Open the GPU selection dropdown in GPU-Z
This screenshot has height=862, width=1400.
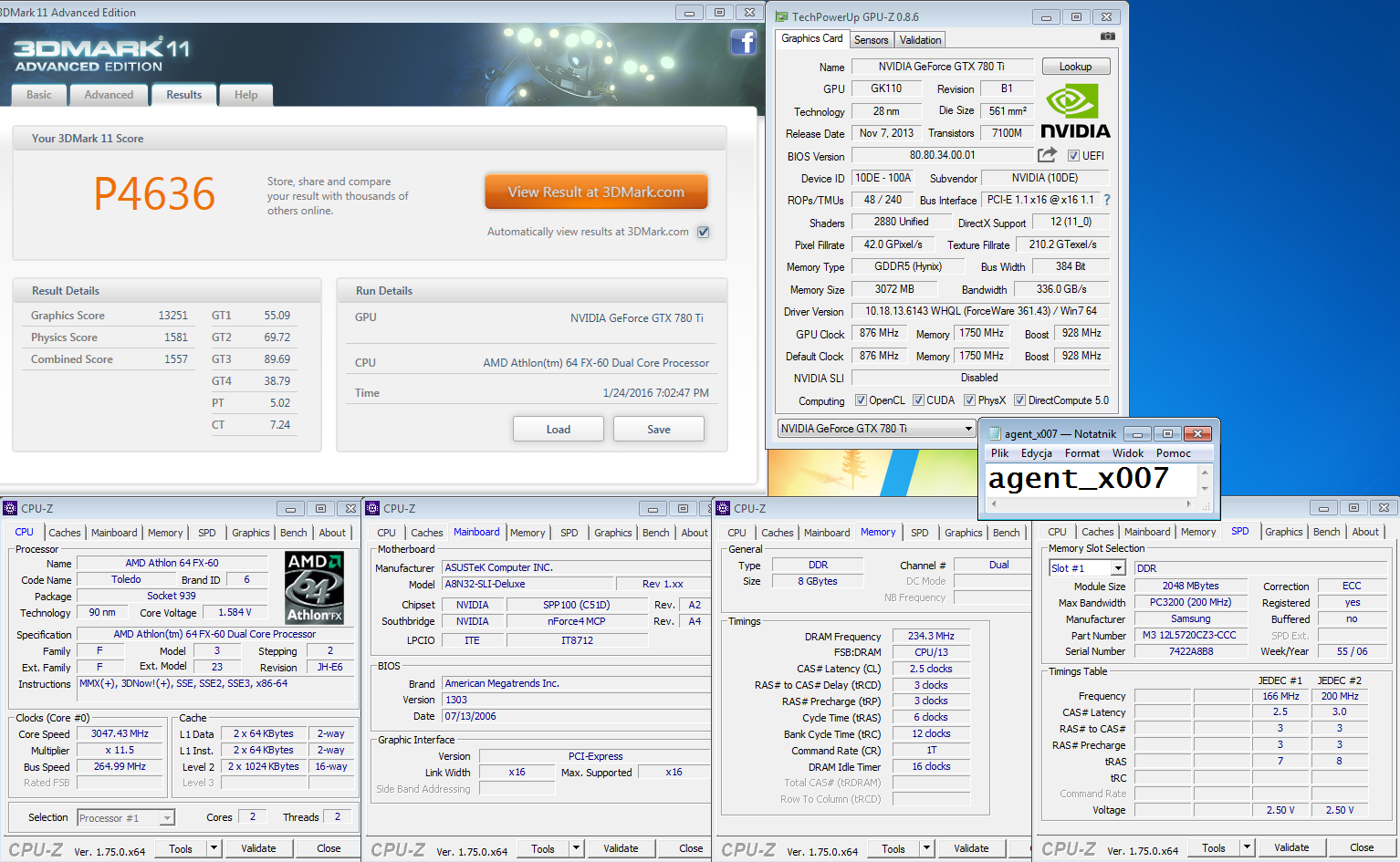[877, 429]
